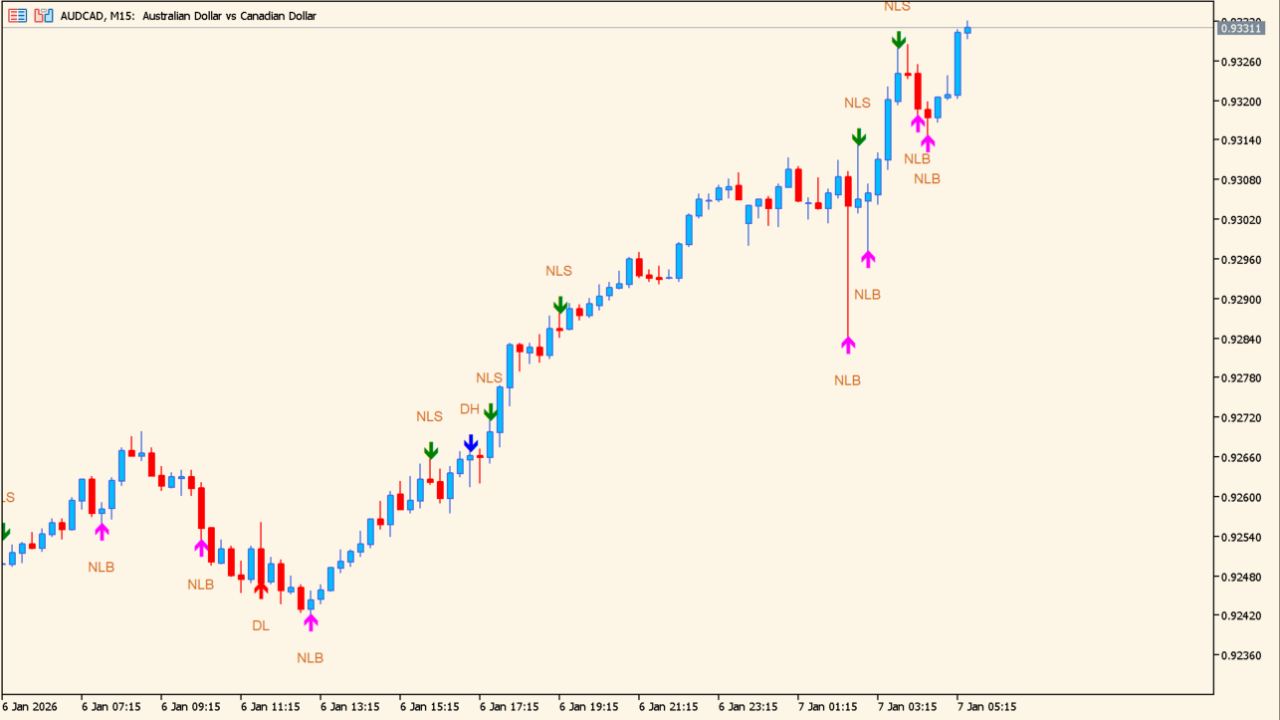Click the lowest NLB label on the chart
Viewport: 1280px width, 720px height.
(310, 658)
